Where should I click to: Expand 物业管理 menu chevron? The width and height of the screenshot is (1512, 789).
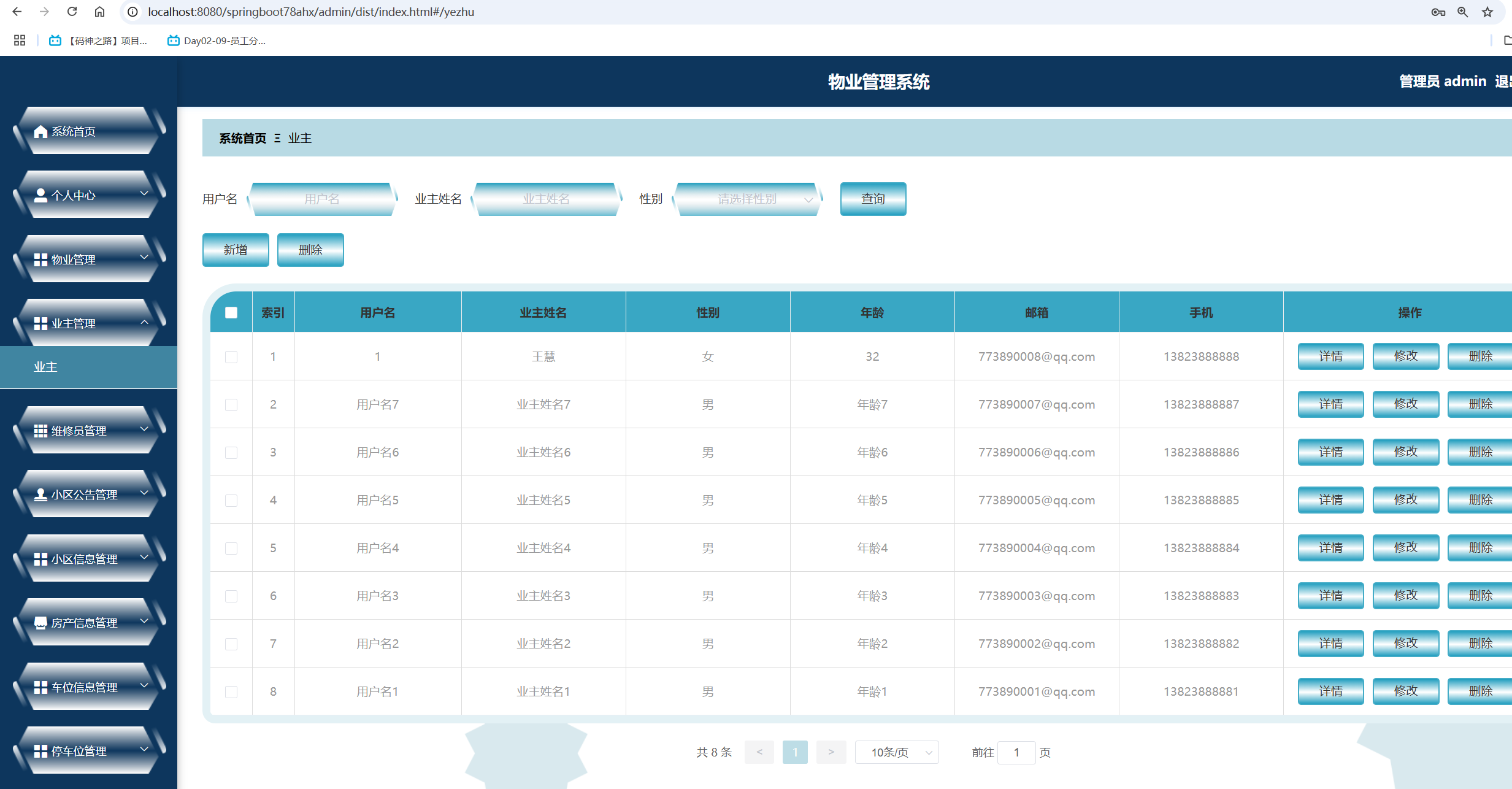coord(144,257)
